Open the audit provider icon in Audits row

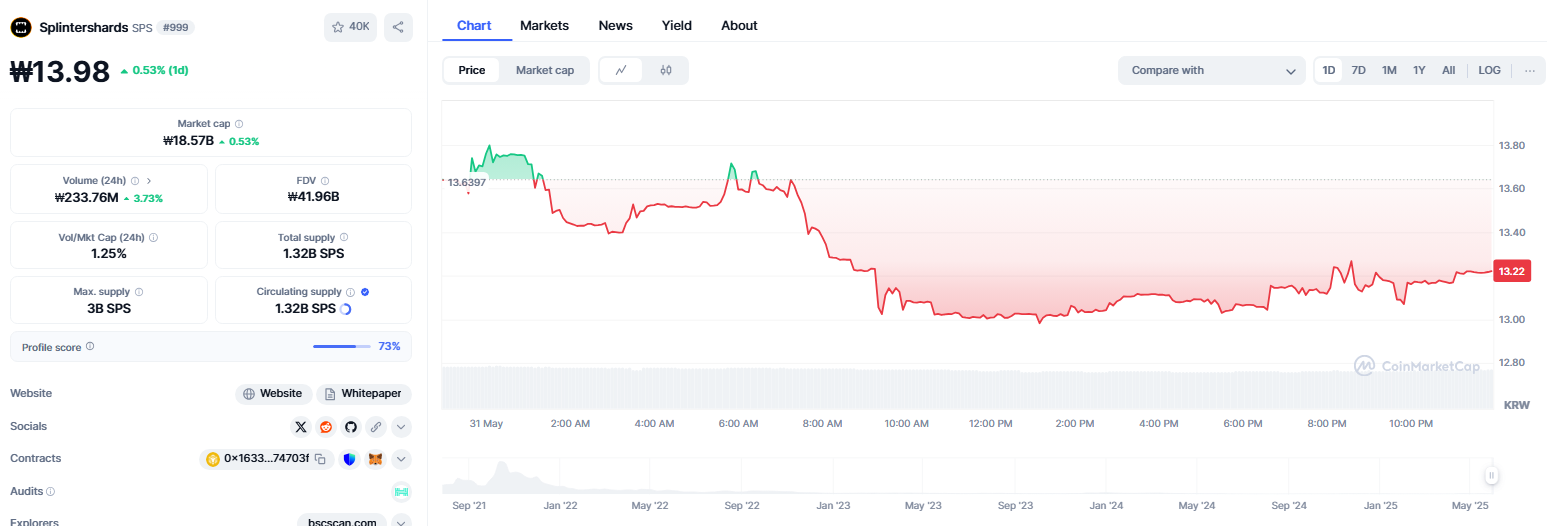click(x=401, y=491)
